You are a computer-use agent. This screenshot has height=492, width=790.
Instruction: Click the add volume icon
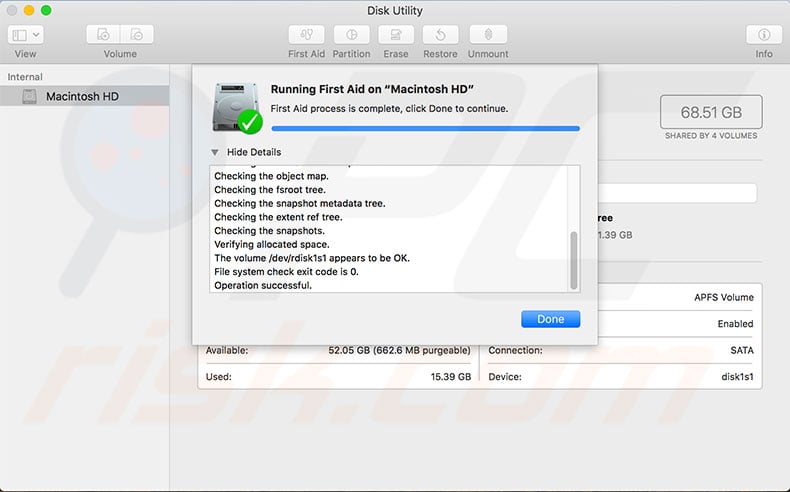point(103,34)
